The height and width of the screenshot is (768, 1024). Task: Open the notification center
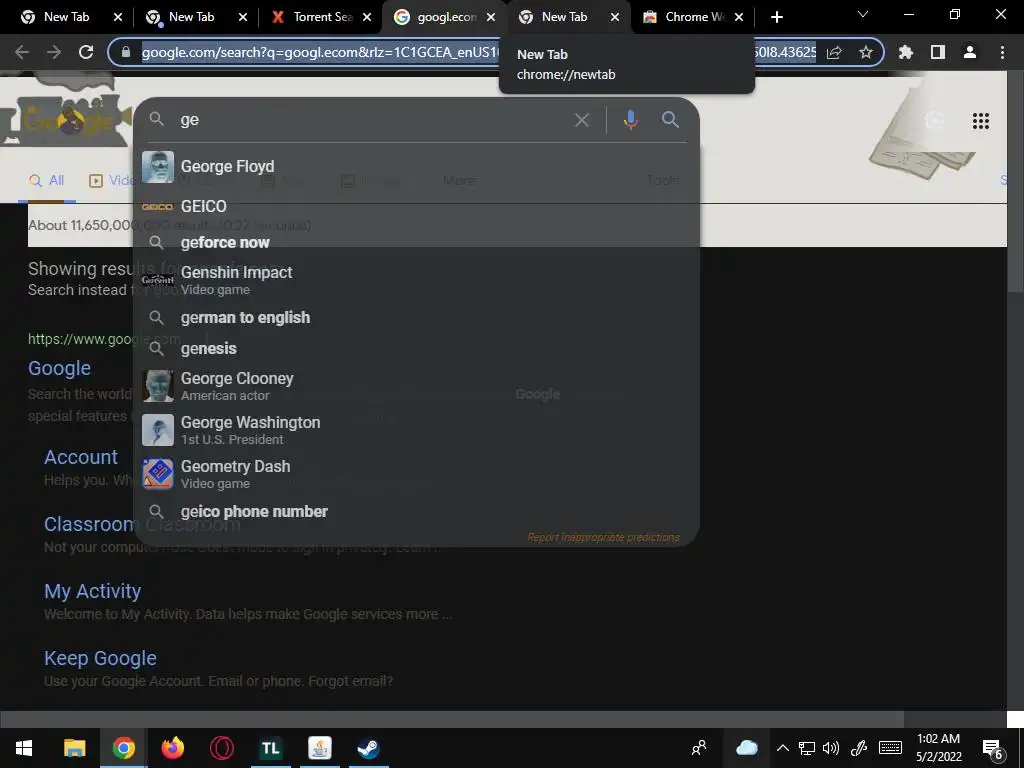pos(993,749)
